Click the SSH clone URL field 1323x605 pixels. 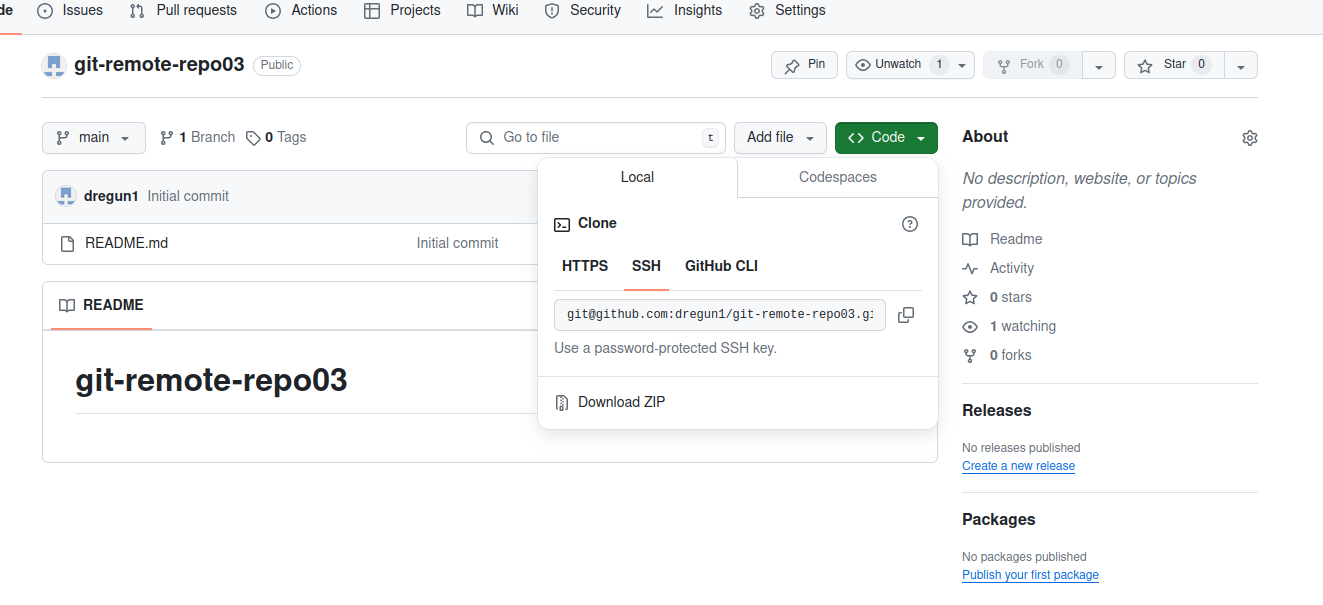720,315
